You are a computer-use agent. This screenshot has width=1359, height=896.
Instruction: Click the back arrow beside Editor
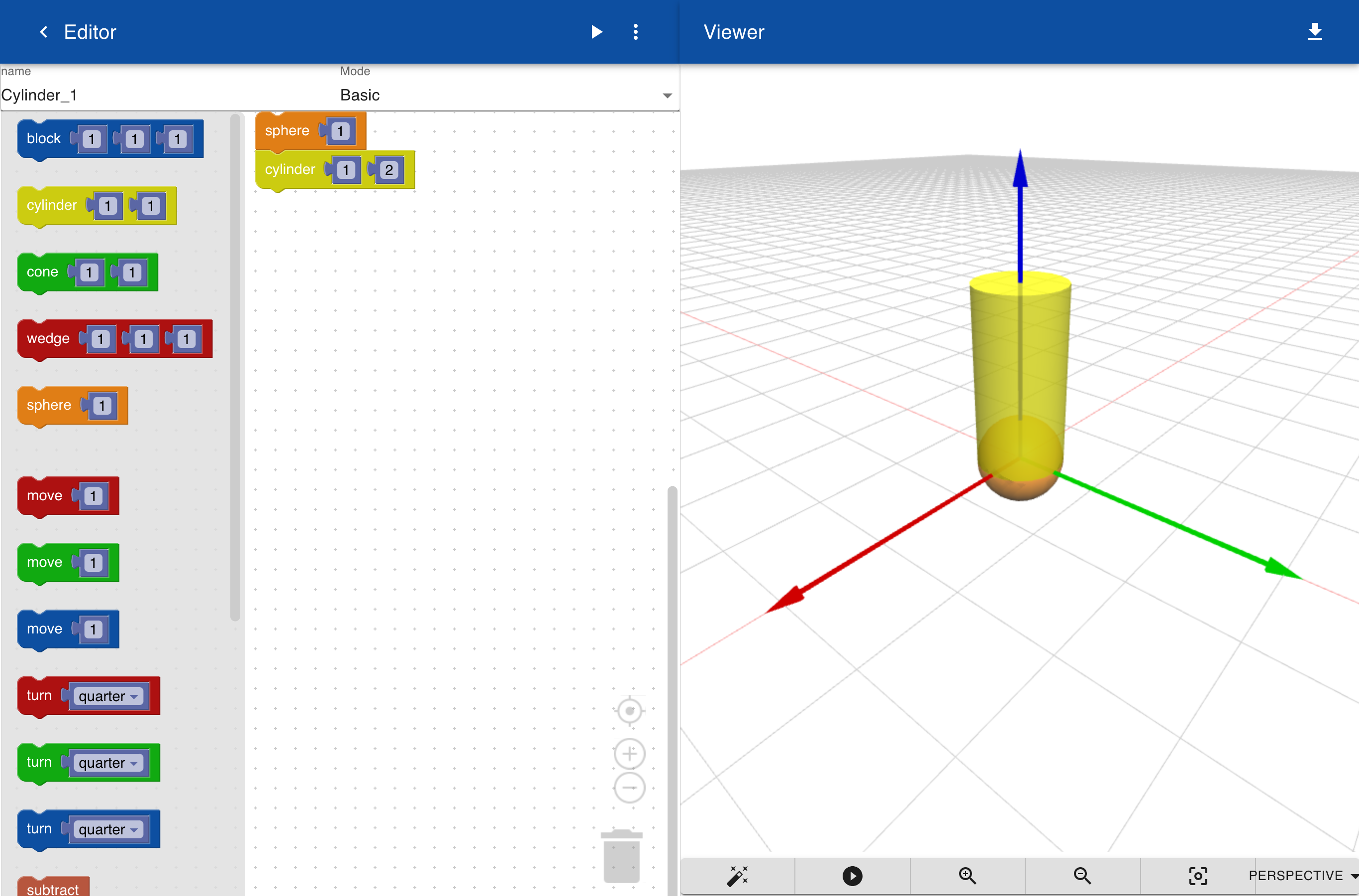pos(43,32)
